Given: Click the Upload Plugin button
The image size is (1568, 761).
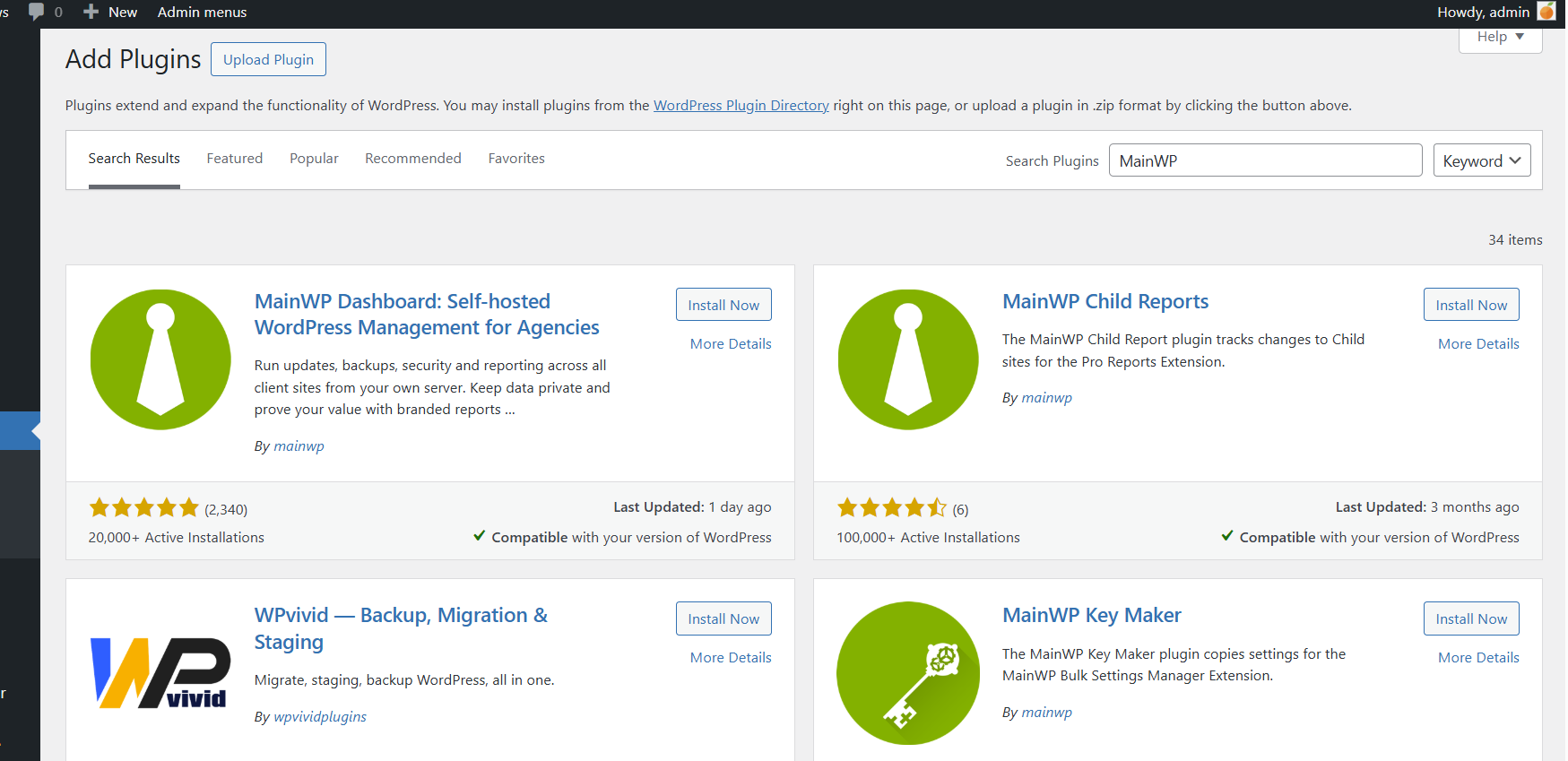Looking at the screenshot, I should point(268,59).
